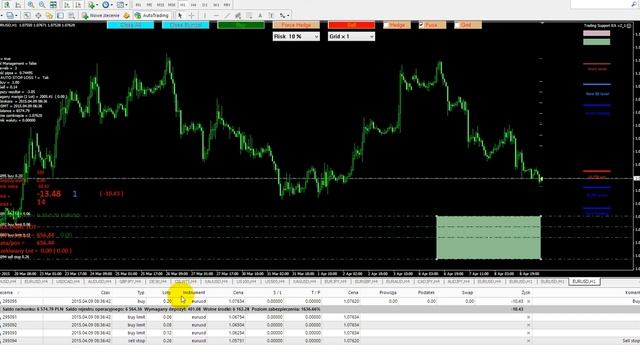Viewport: 640px width, 360px height.
Task: Select the sell stop order 295094 row
Action: pos(320,340)
